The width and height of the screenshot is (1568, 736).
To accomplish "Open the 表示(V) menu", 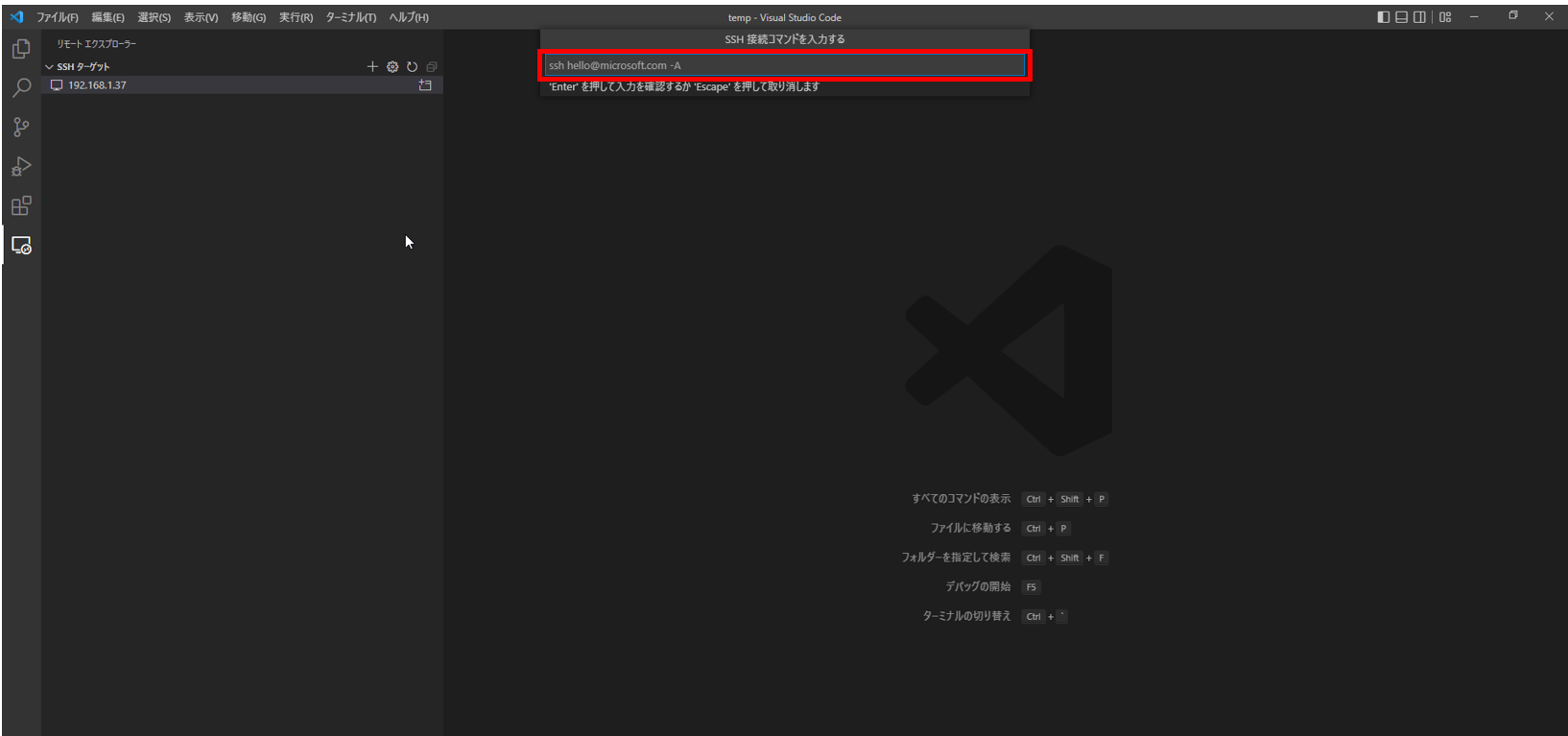I will coord(201,17).
